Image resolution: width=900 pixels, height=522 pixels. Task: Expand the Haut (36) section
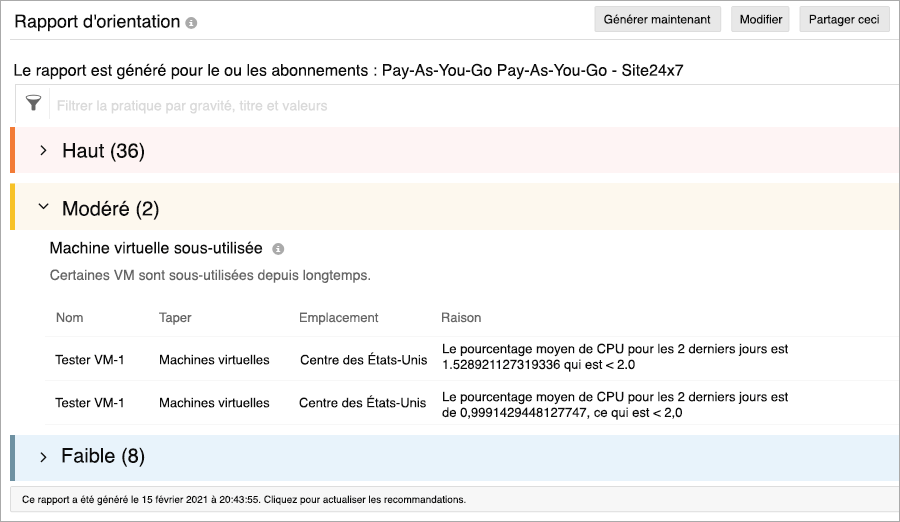(x=43, y=151)
